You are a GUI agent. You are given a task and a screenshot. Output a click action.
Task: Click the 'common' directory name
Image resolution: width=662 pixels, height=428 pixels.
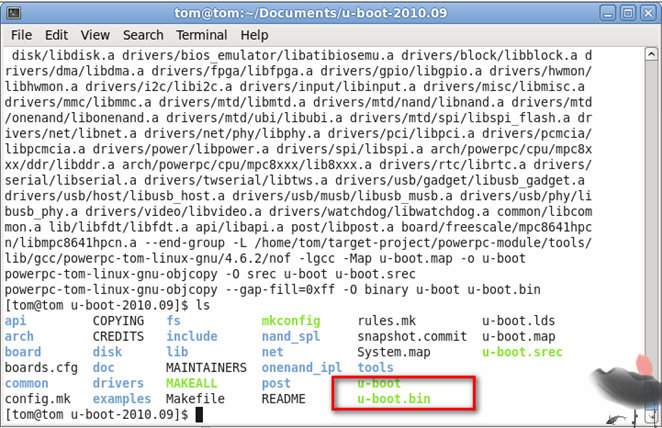coord(27,383)
